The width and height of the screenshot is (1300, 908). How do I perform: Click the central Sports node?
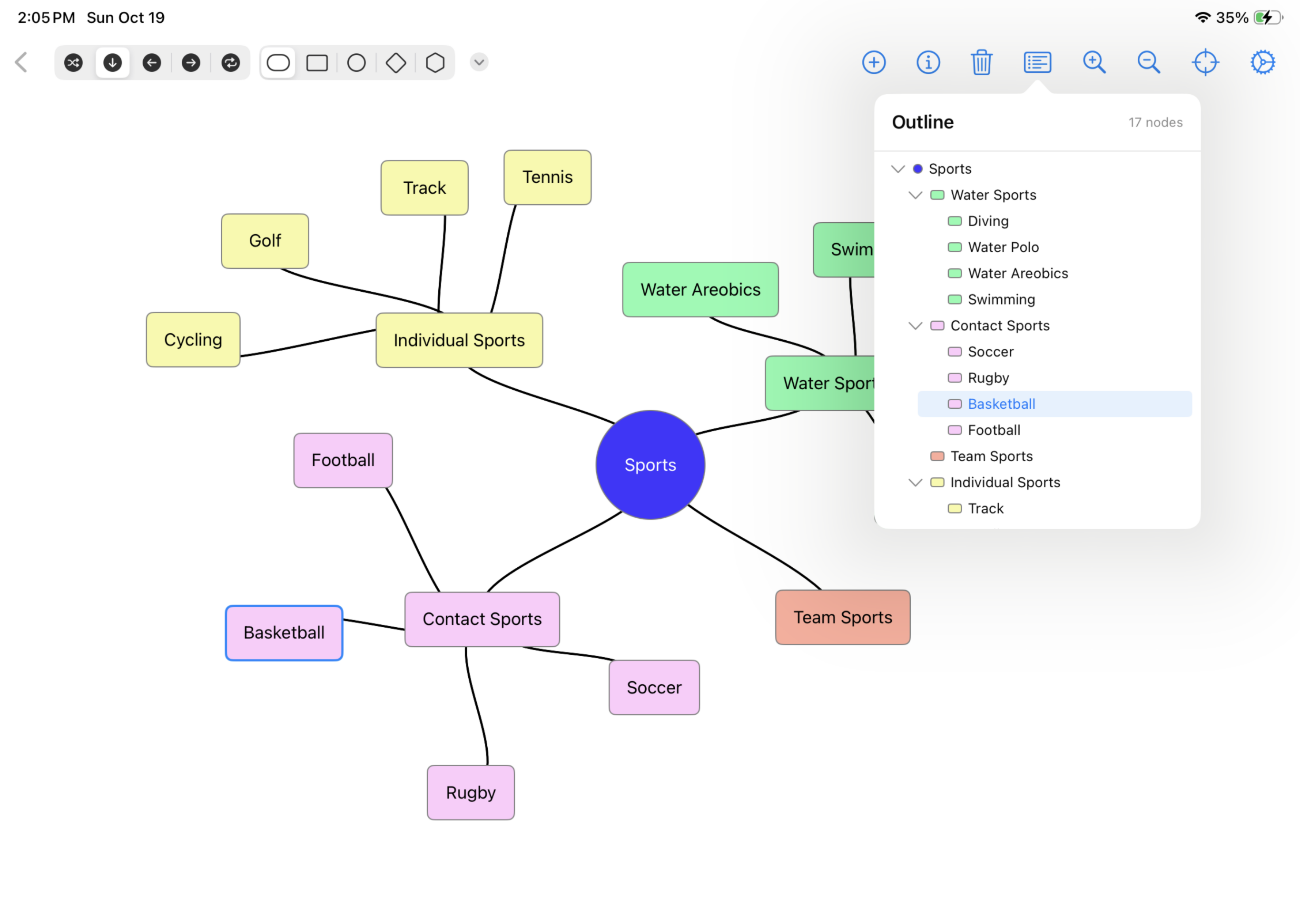(x=650, y=465)
